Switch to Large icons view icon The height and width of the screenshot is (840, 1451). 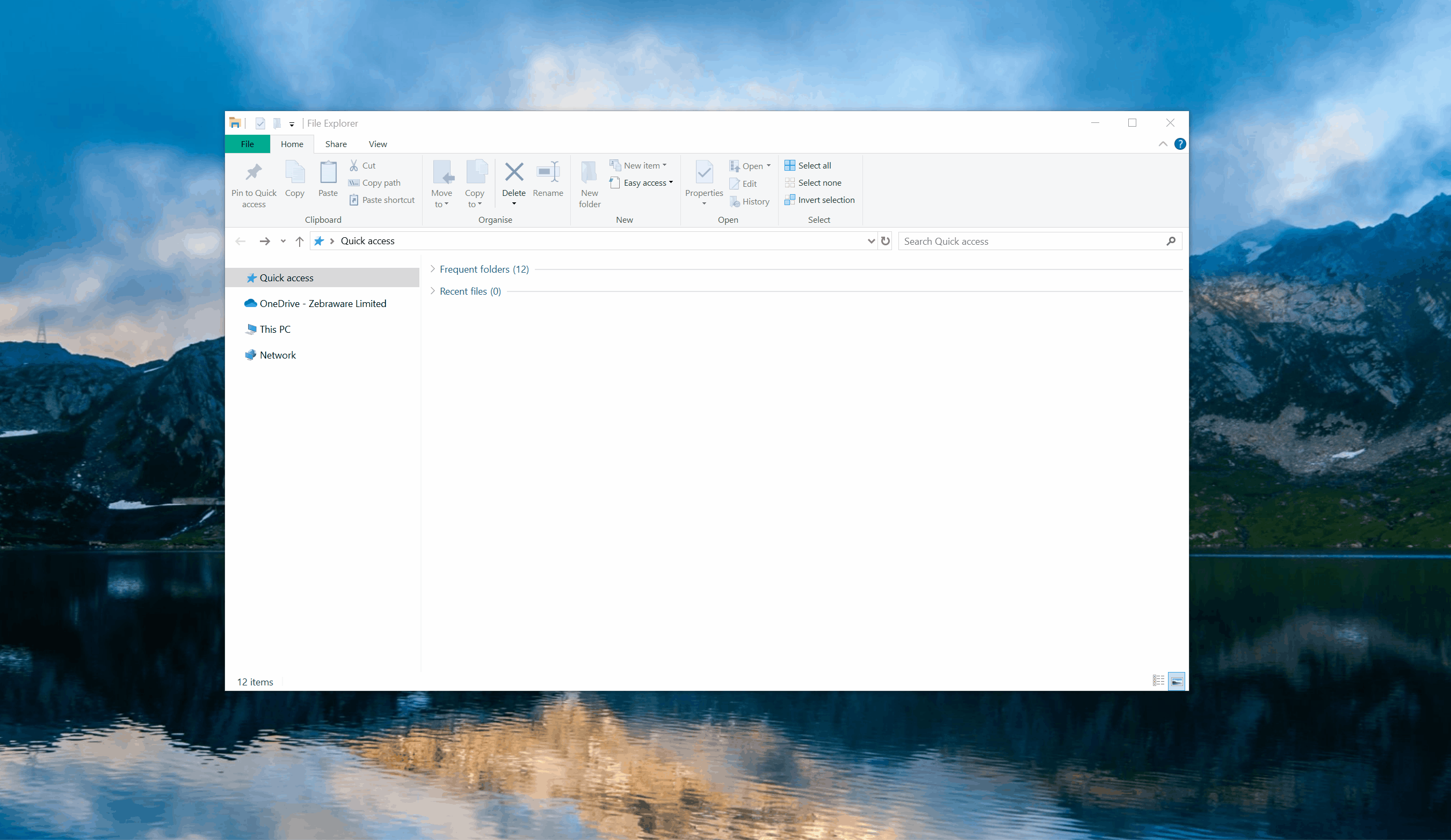point(1177,681)
